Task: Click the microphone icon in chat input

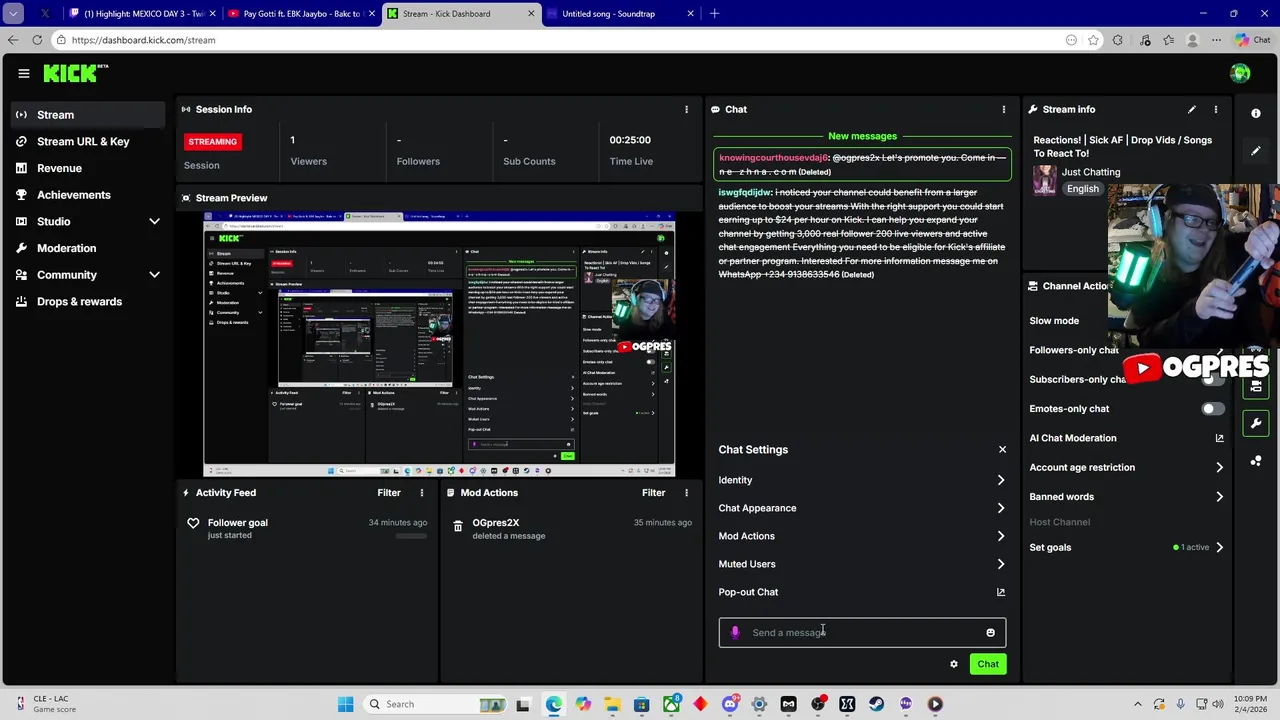Action: pyautogui.click(x=735, y=632)
